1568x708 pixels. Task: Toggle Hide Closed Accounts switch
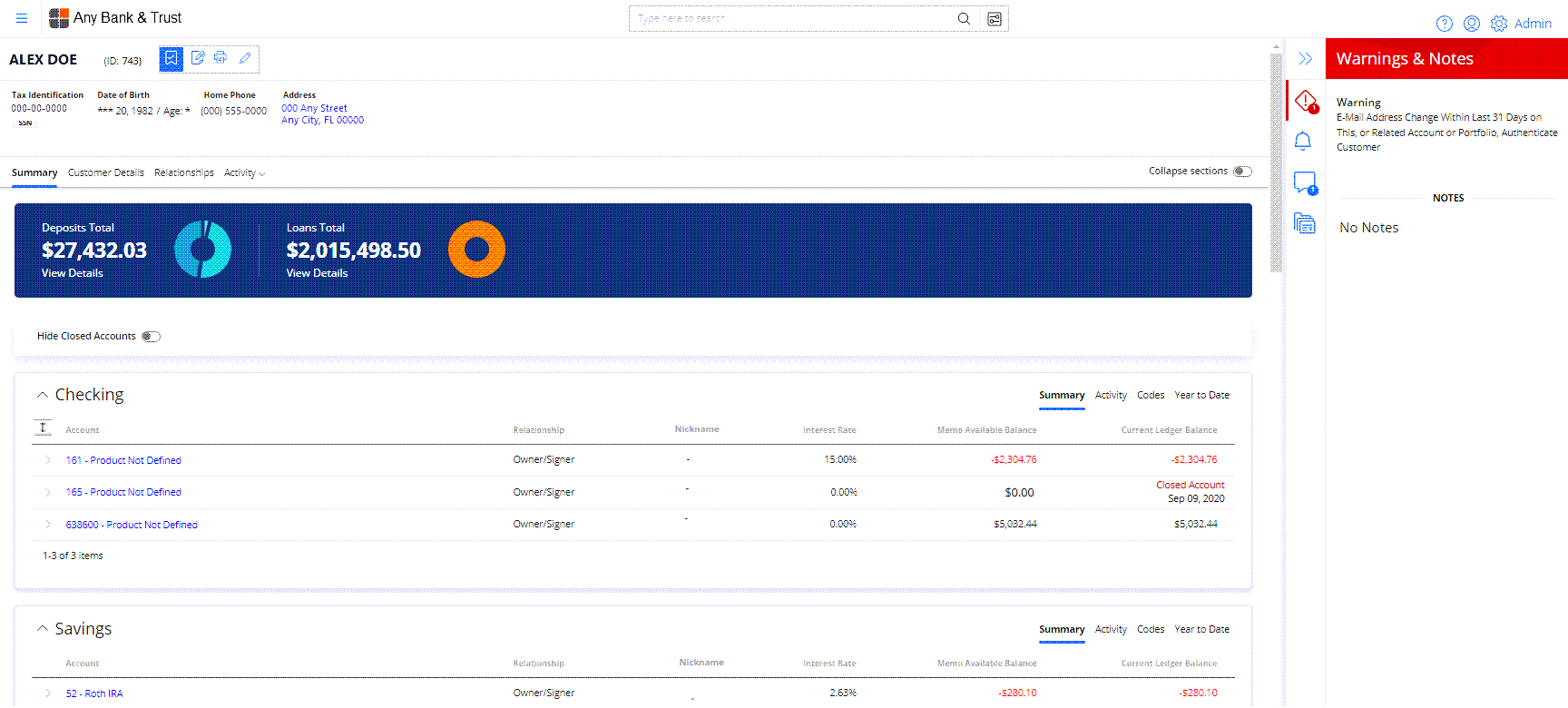(x=151, y=337)
